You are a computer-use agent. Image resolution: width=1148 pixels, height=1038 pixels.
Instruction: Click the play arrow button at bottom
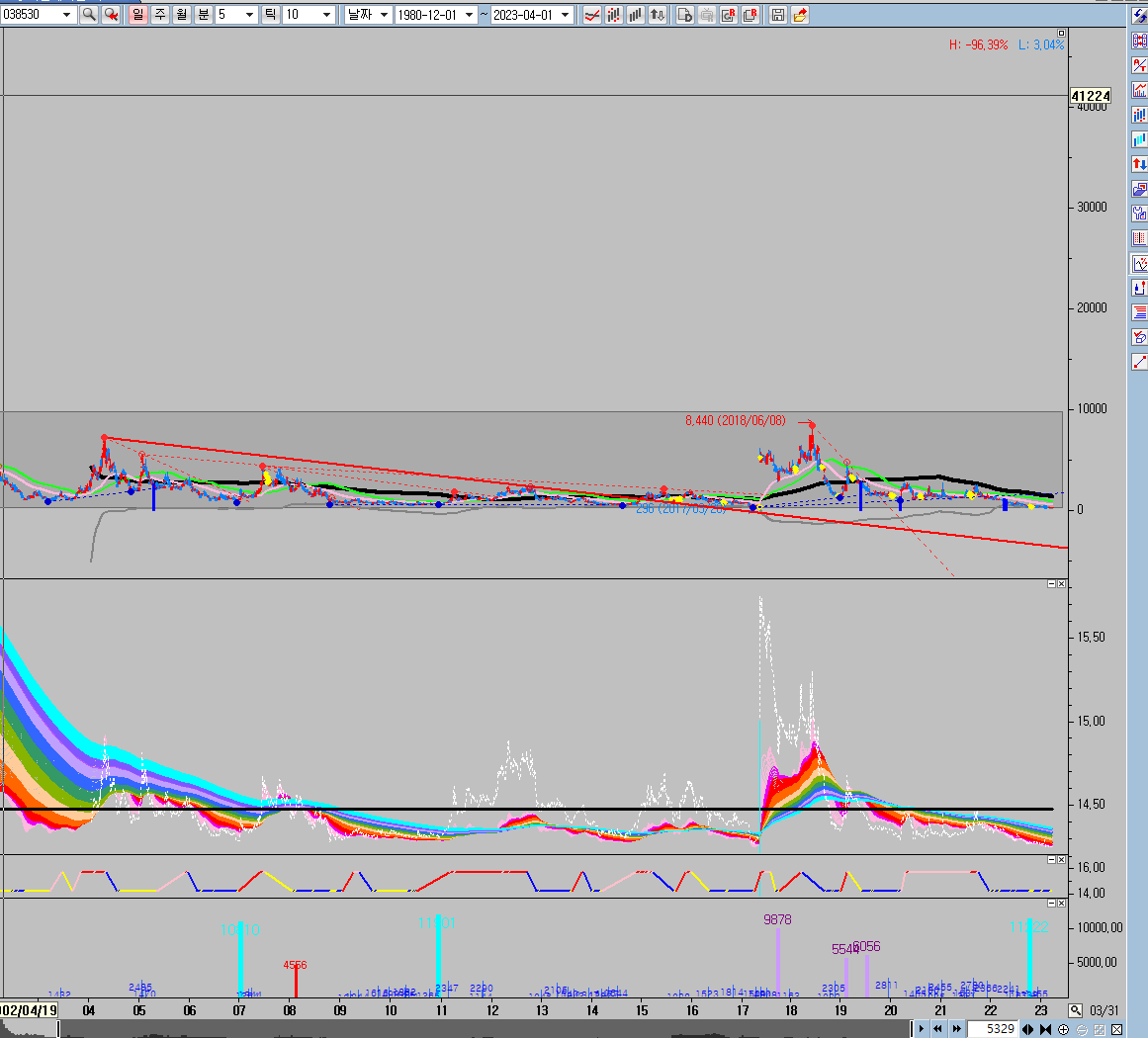click(921, 1029)
